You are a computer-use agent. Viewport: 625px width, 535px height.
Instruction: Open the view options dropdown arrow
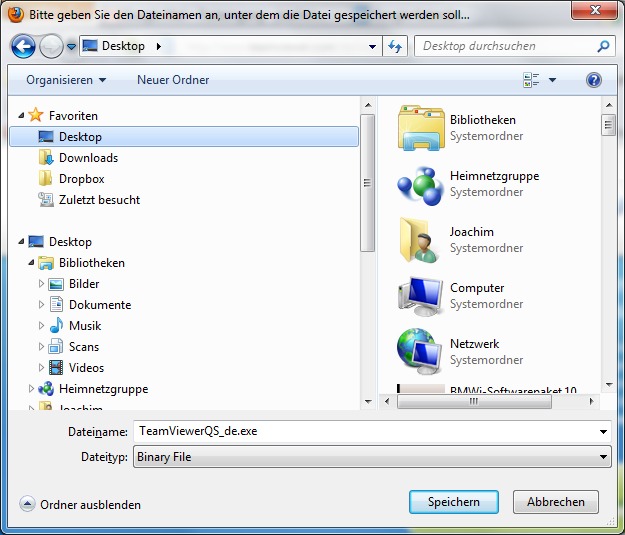click(x=552, y=80)
